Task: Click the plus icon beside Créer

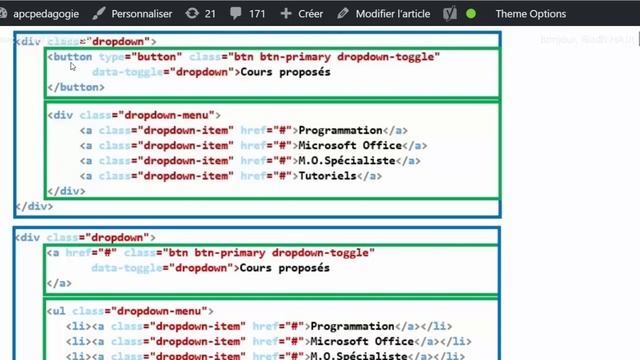Action: [x=286, y=13]
